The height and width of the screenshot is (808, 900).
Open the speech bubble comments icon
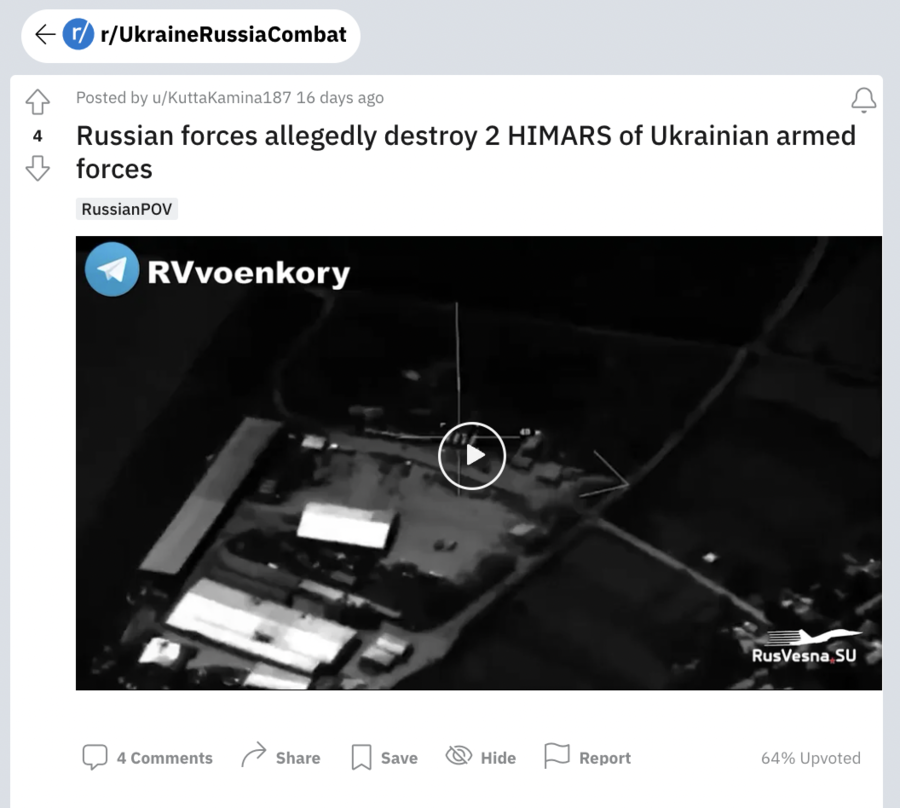(x=95, y=757)
